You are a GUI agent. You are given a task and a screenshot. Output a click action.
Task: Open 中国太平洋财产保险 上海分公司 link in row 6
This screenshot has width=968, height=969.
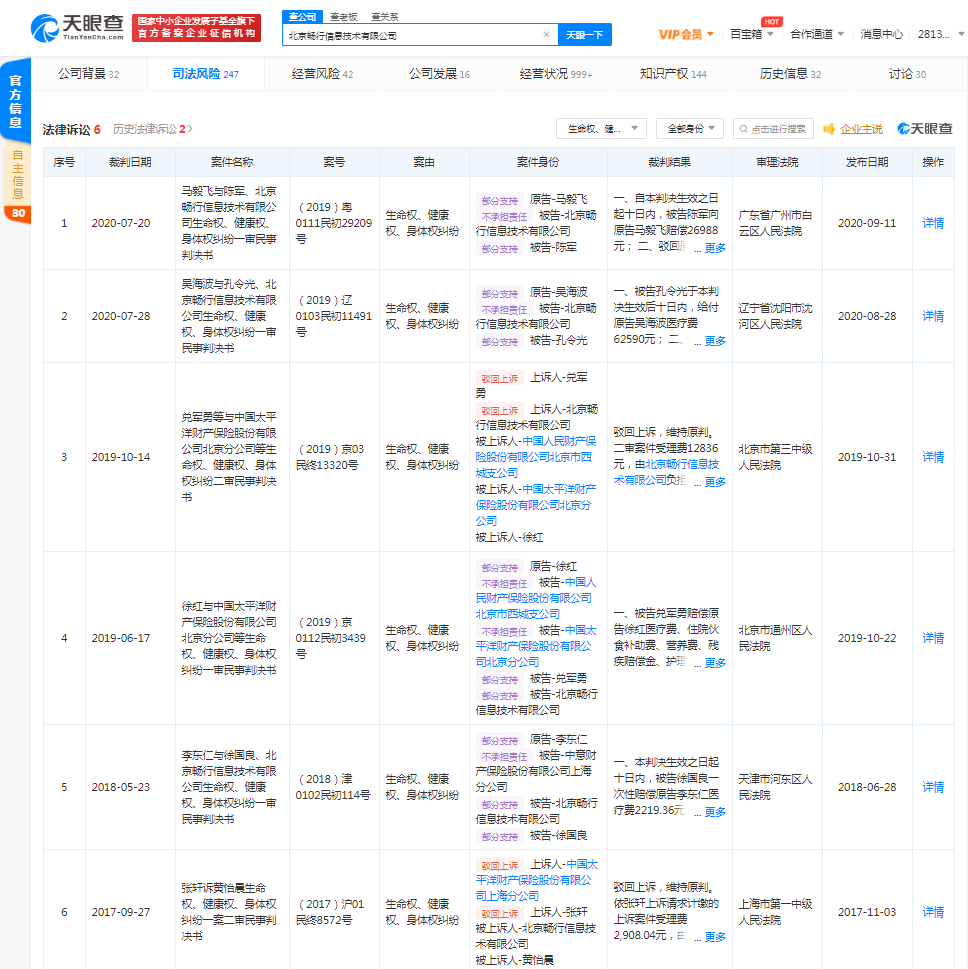click(x=535, y=880)
